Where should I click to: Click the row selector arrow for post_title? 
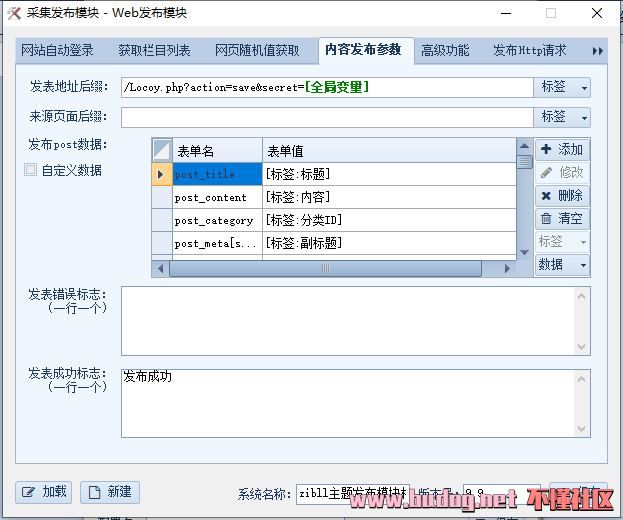coord(162,174)
